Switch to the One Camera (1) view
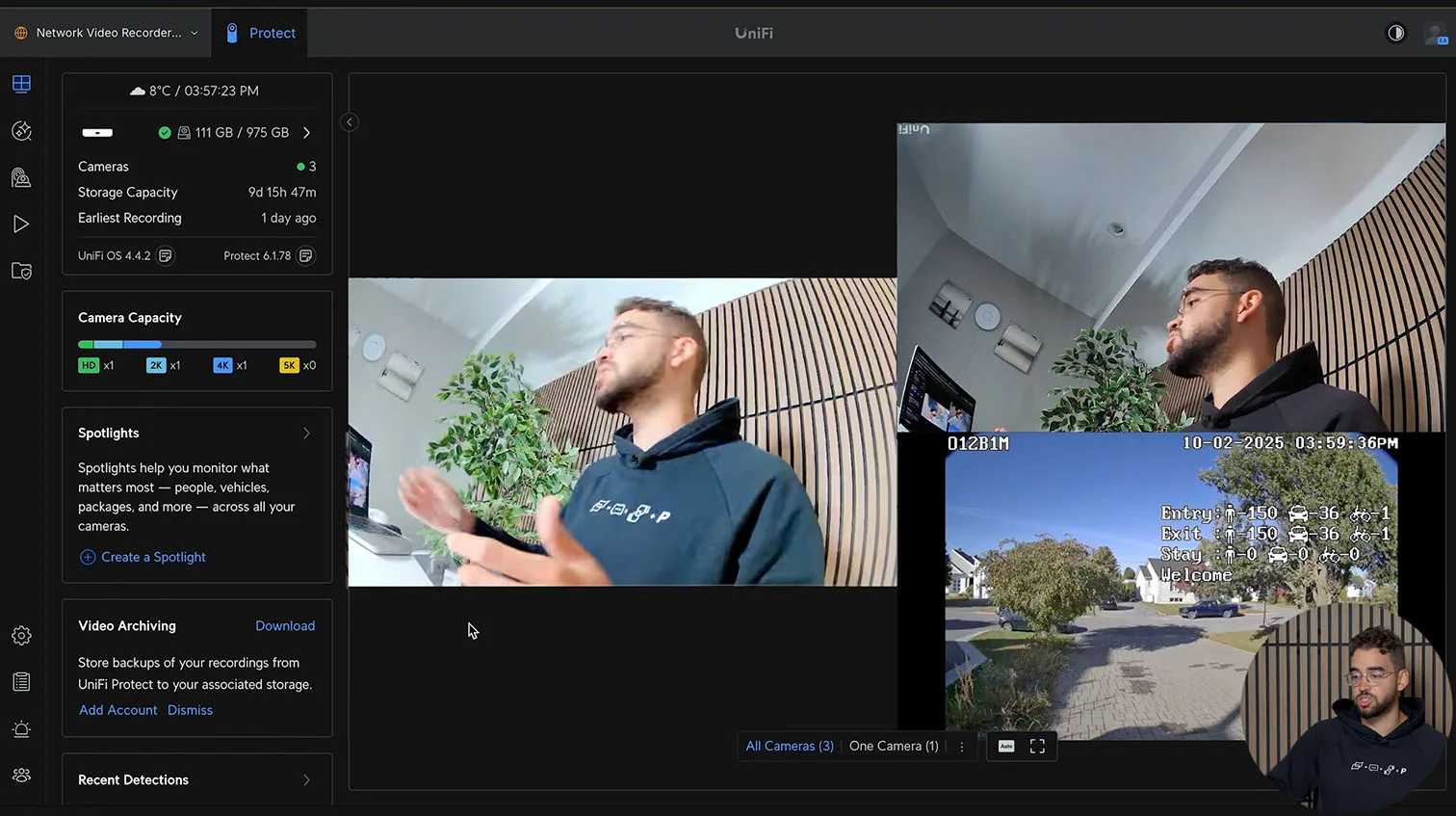The width and height of the screenshot is (1456, 816). pos(893,747)
